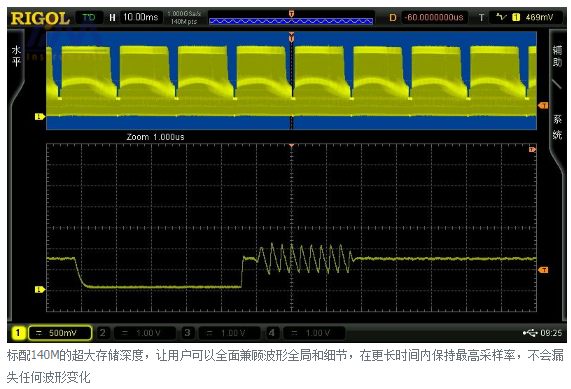
Task: Open the 500mV channel 1 scale
Action: click(x=60, y=333)
